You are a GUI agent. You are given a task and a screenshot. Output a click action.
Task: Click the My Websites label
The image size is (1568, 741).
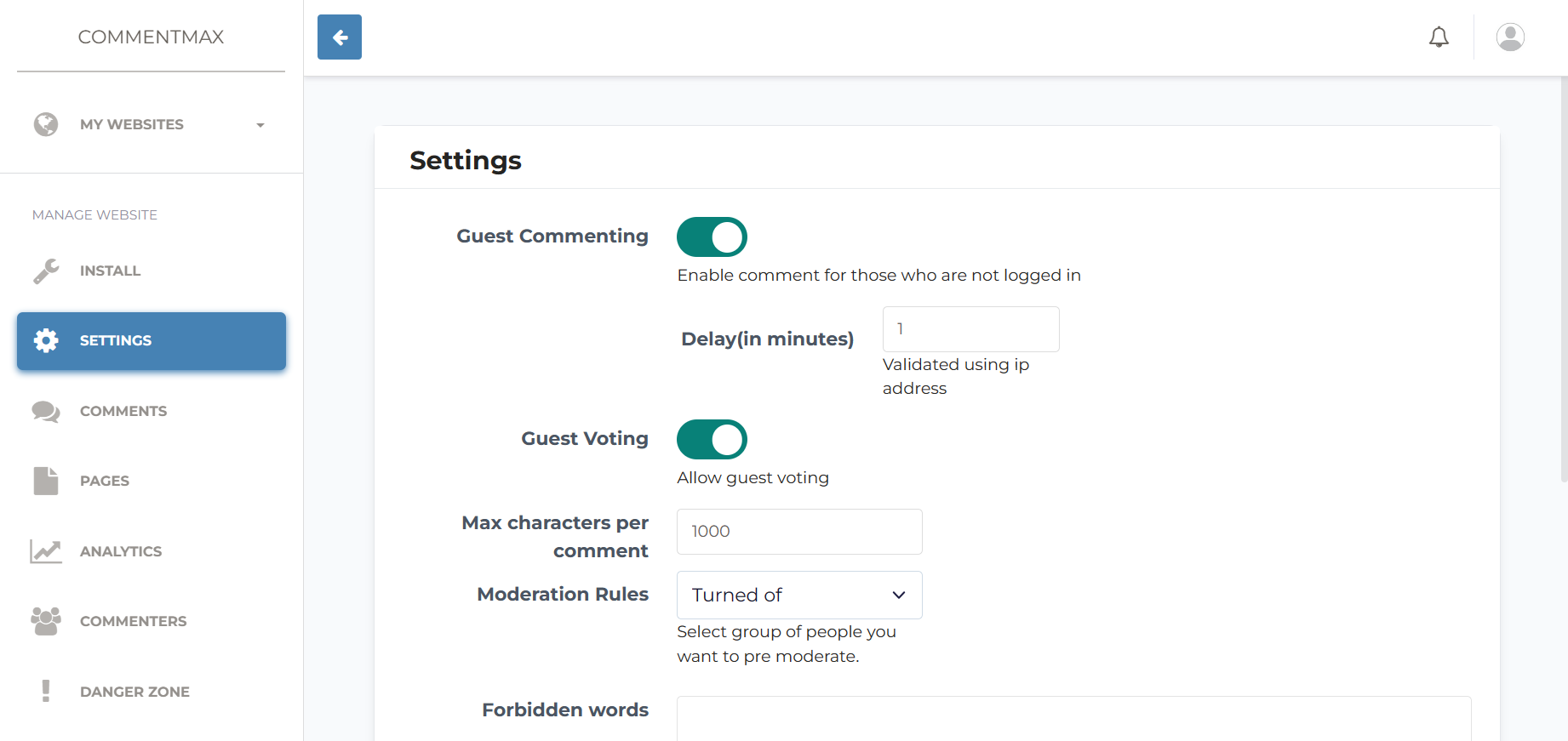[132, 124]
